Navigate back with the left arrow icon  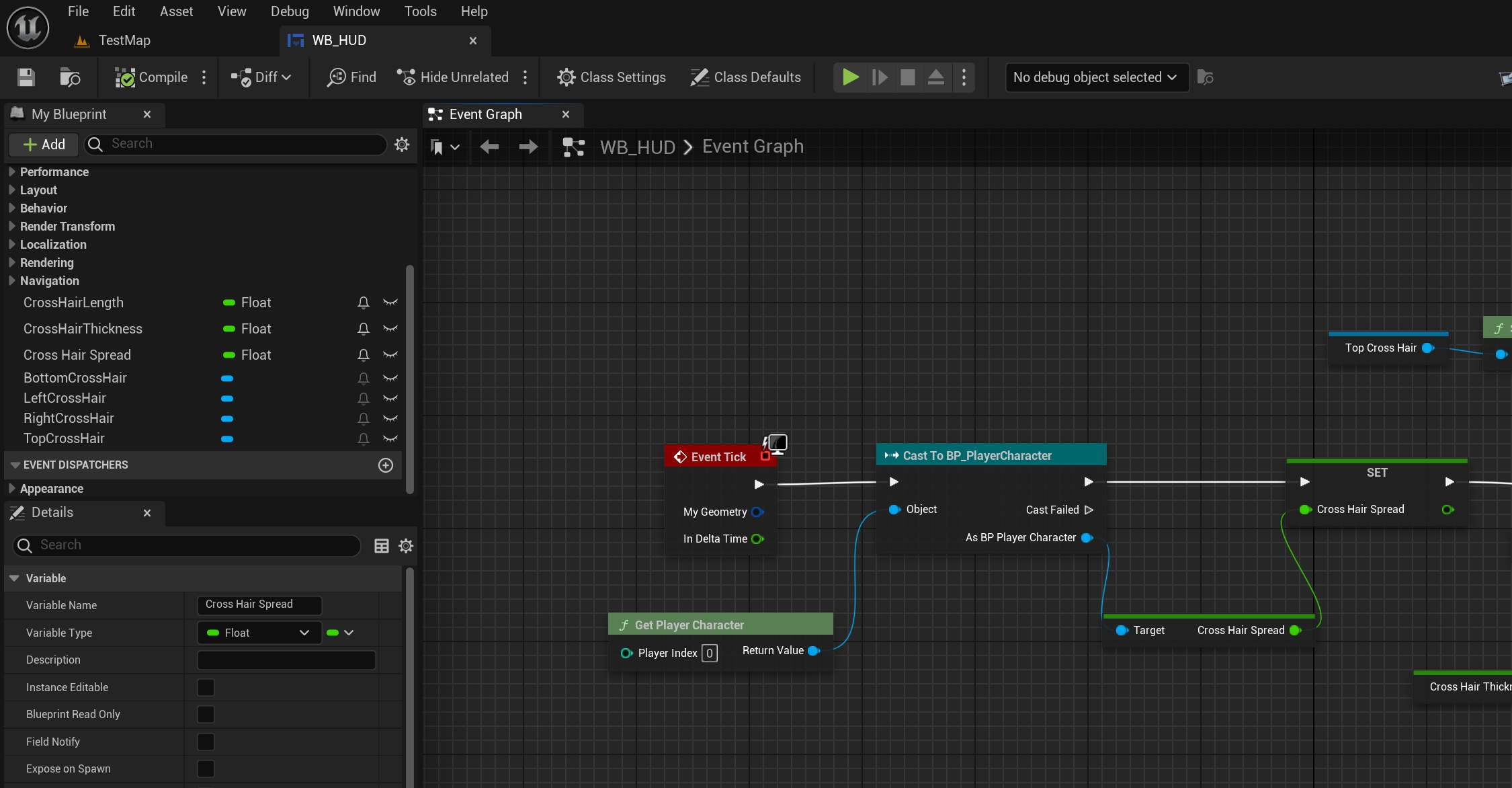point(489,147)
